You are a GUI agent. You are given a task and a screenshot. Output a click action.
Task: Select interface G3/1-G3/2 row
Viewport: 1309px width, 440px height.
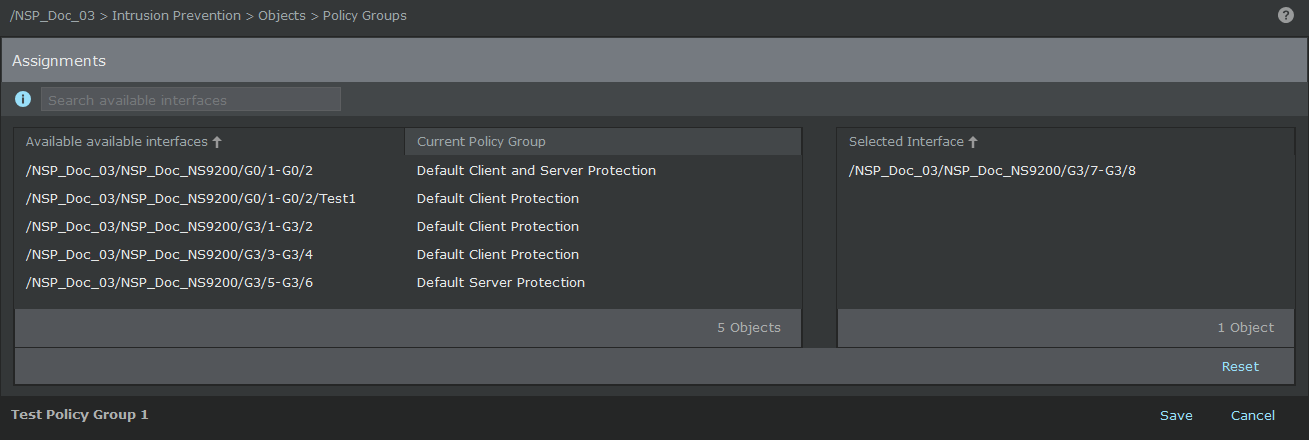[408, 226]
